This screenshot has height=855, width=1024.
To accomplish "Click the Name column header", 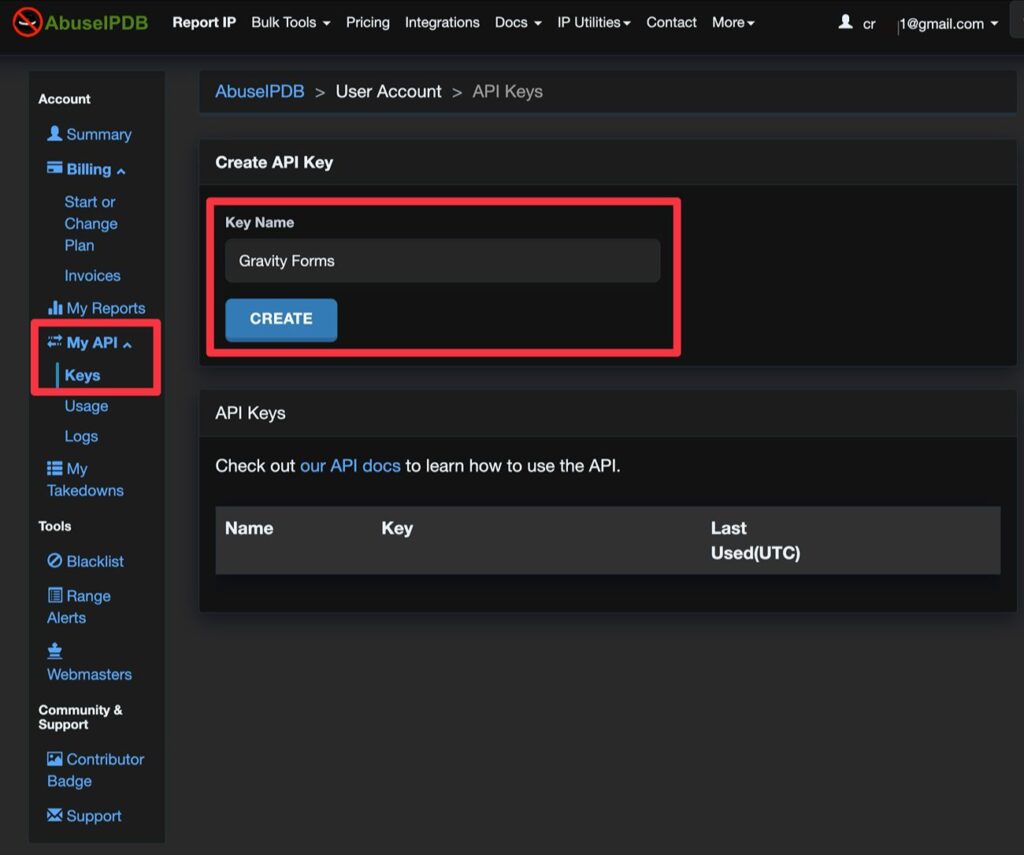I will click(x=249, y=528).
